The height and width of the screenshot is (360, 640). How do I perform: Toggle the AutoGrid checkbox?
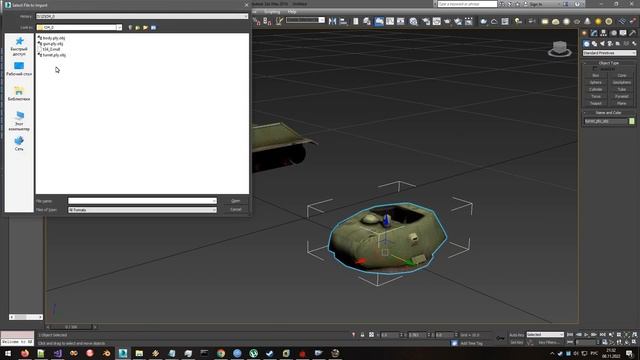(595, 69)
